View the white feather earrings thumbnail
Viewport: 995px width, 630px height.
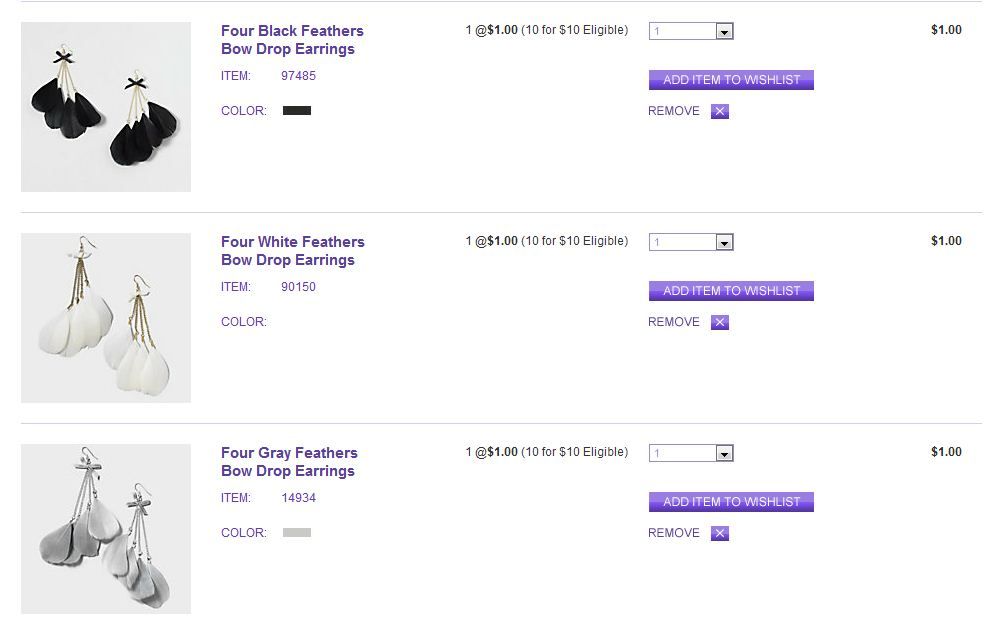pyautogui.click(x=106, y=318)
